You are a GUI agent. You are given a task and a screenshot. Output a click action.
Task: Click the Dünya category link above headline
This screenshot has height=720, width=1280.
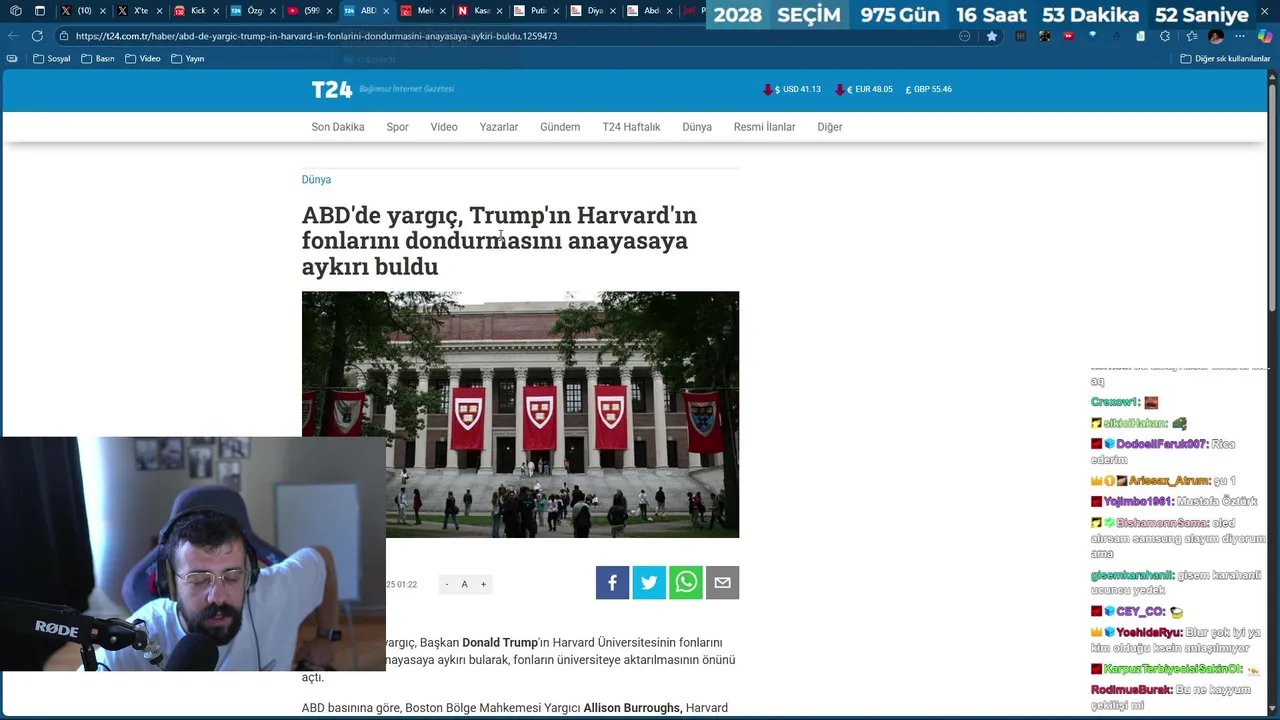[316, 180]
